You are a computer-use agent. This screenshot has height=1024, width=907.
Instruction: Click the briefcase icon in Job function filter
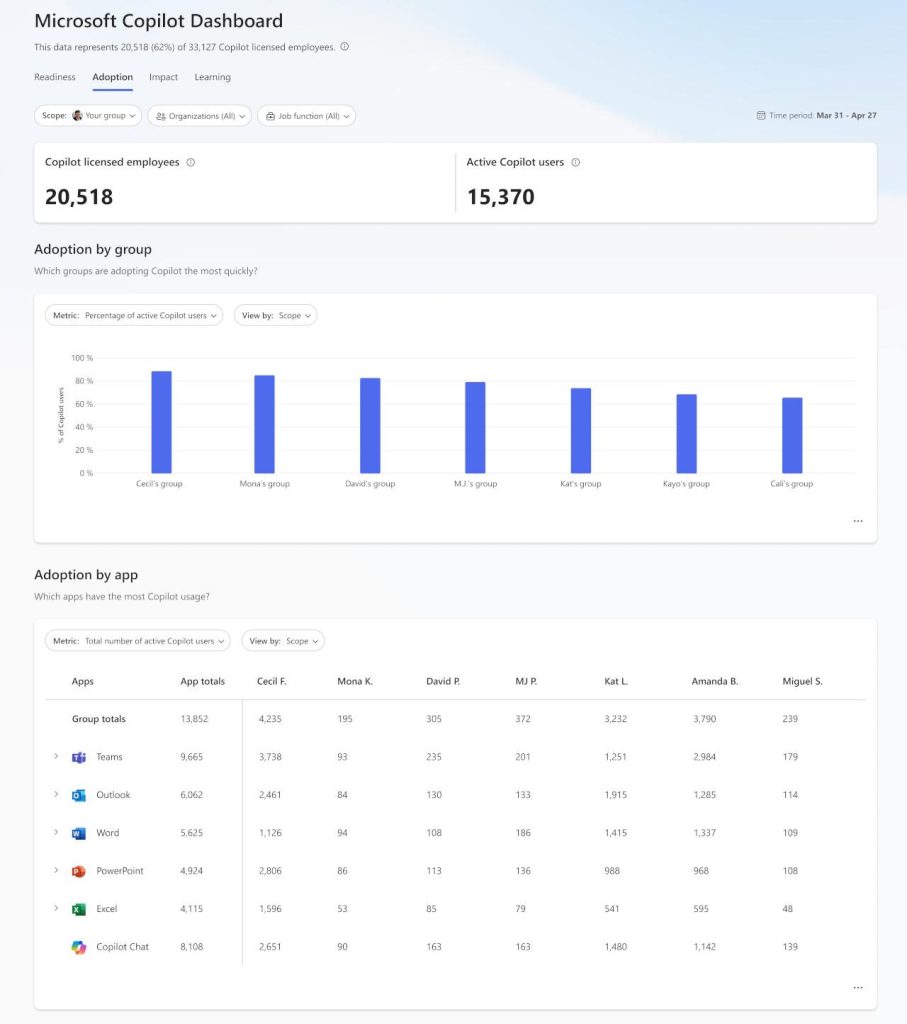(270, 116)
